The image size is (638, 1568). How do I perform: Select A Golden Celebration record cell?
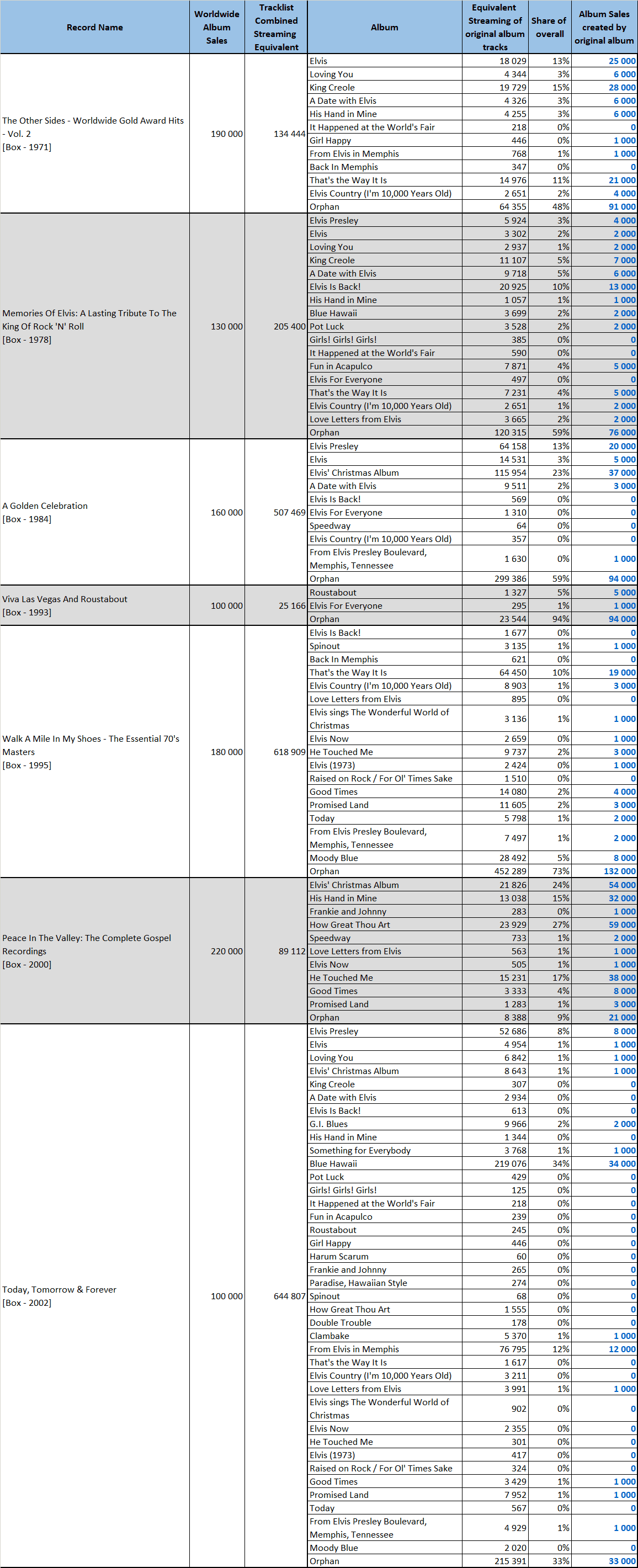[x=94, y=513]
